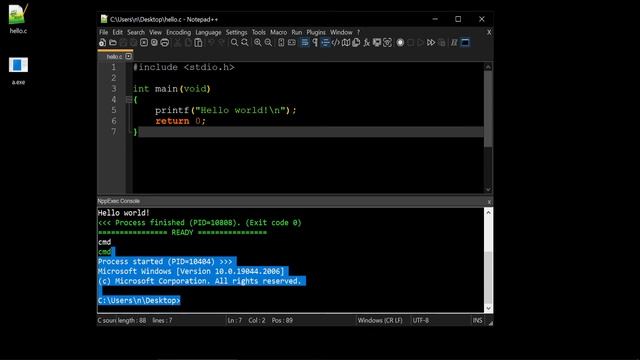
Task: Click the 'Windows (CR LF)' status bar entry
Action: click(x=380, y=320)
